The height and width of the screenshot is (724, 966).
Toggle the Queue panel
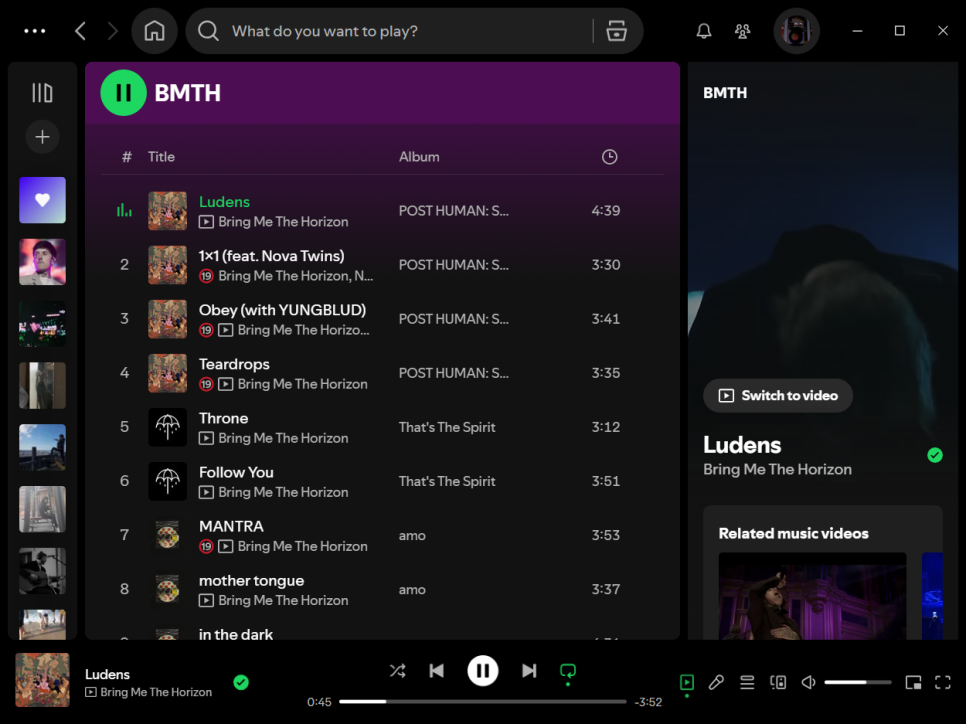click(x=747, y=682)
